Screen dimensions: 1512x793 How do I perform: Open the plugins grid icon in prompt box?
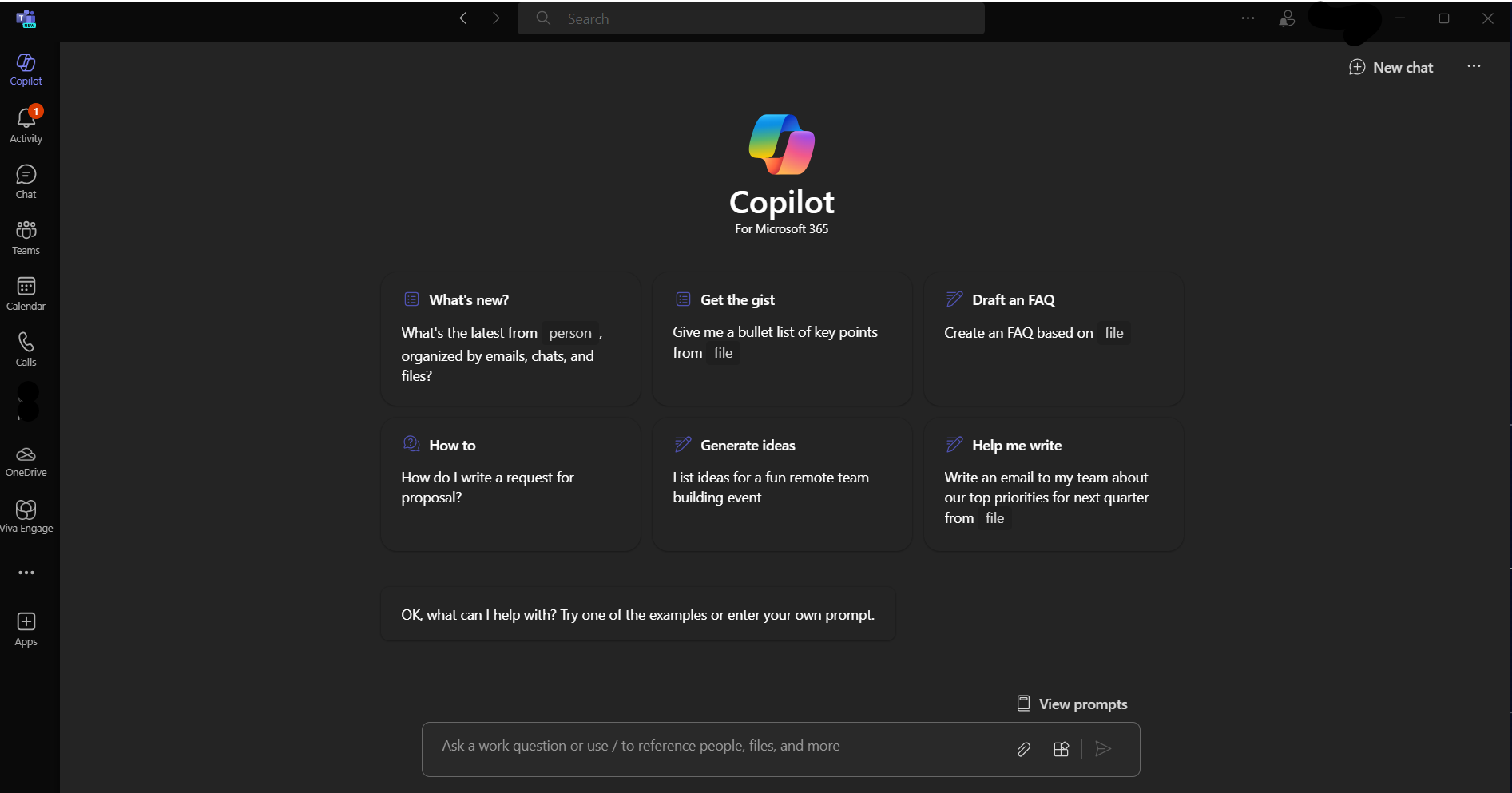[x=1061, y=749]
